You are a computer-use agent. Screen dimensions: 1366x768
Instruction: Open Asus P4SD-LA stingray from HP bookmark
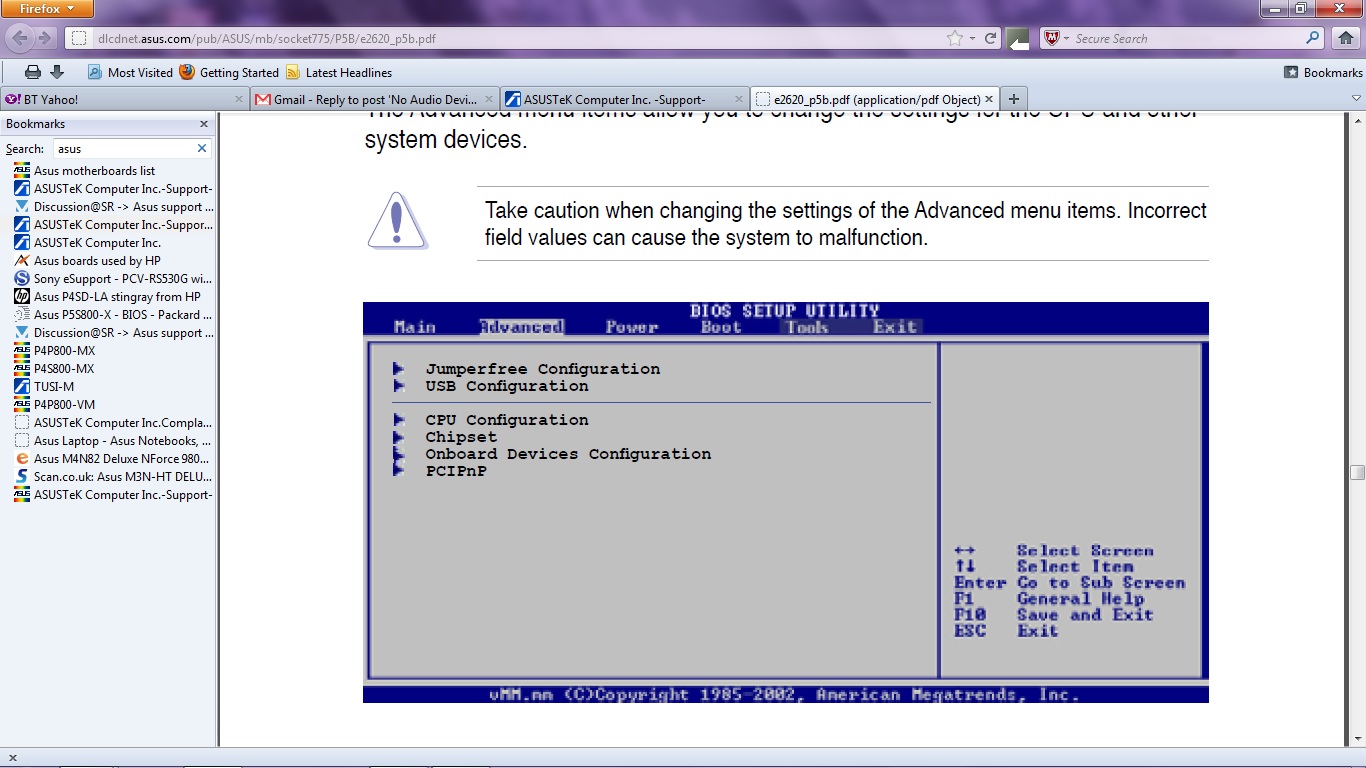(107, 297)
